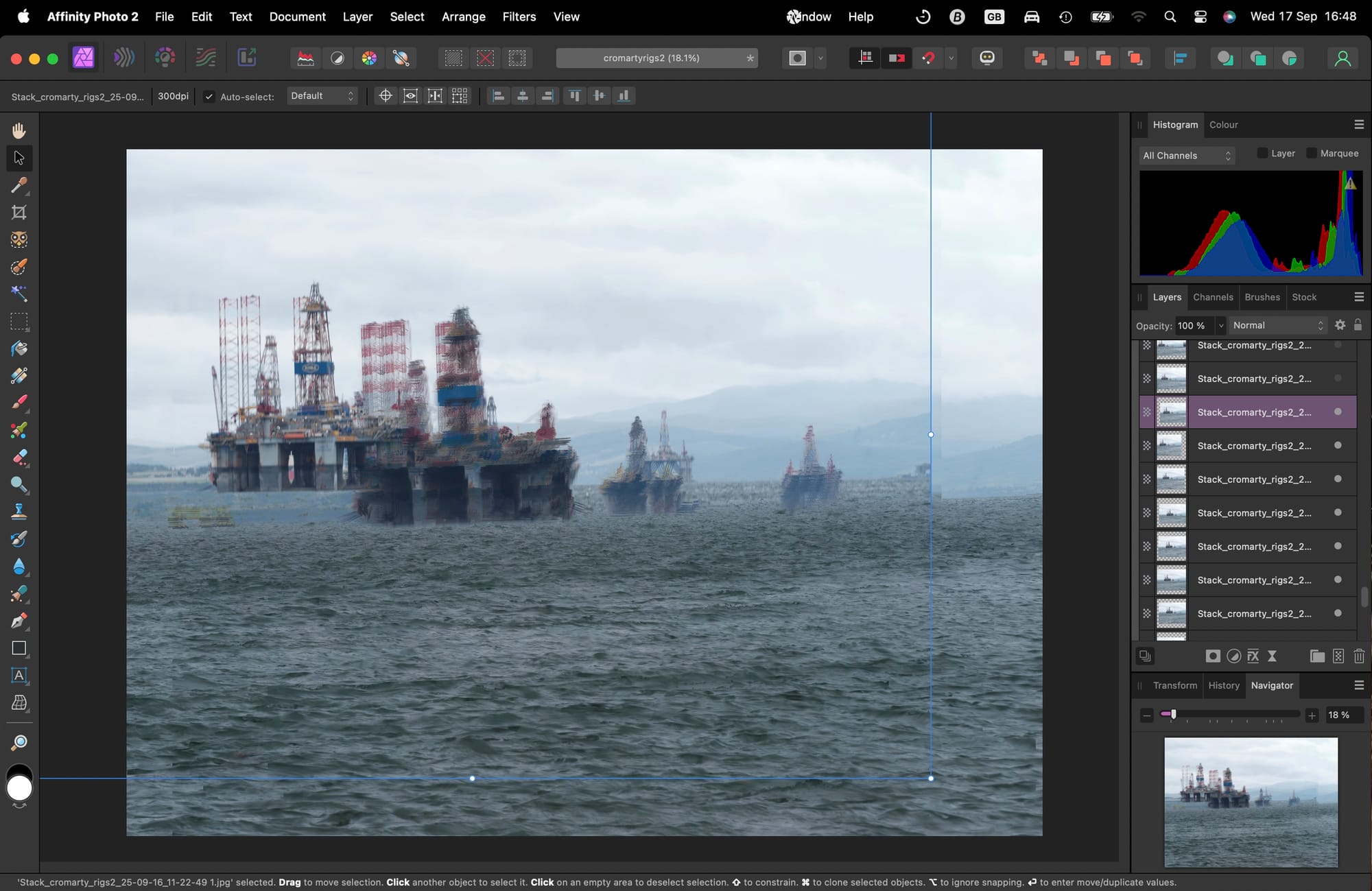1372x891 pixels.
Task: Delete the selected layer
Action: [x=1359, y=656]
